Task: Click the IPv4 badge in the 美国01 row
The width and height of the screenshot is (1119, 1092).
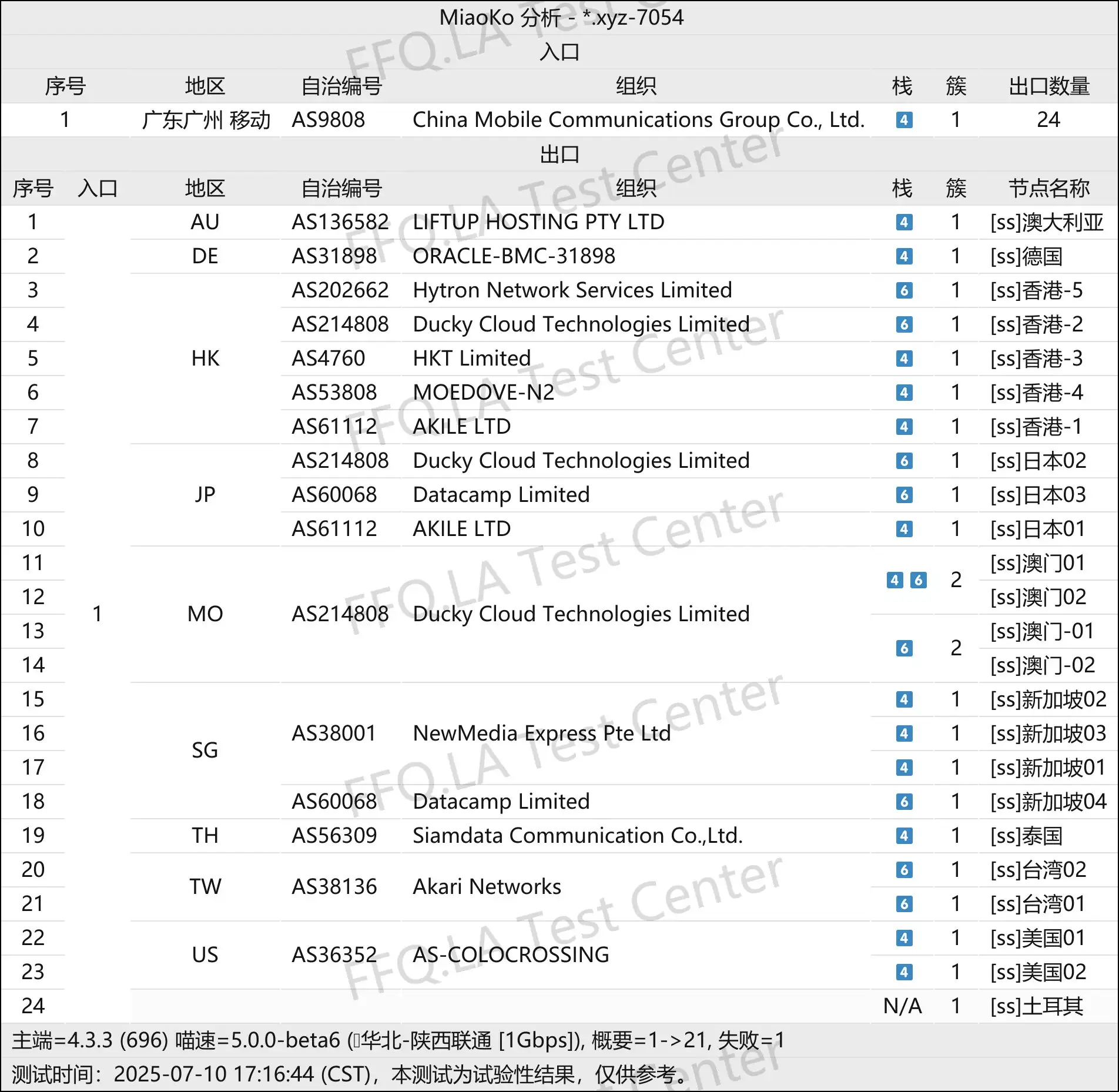Action: click(x=904, y=938)
